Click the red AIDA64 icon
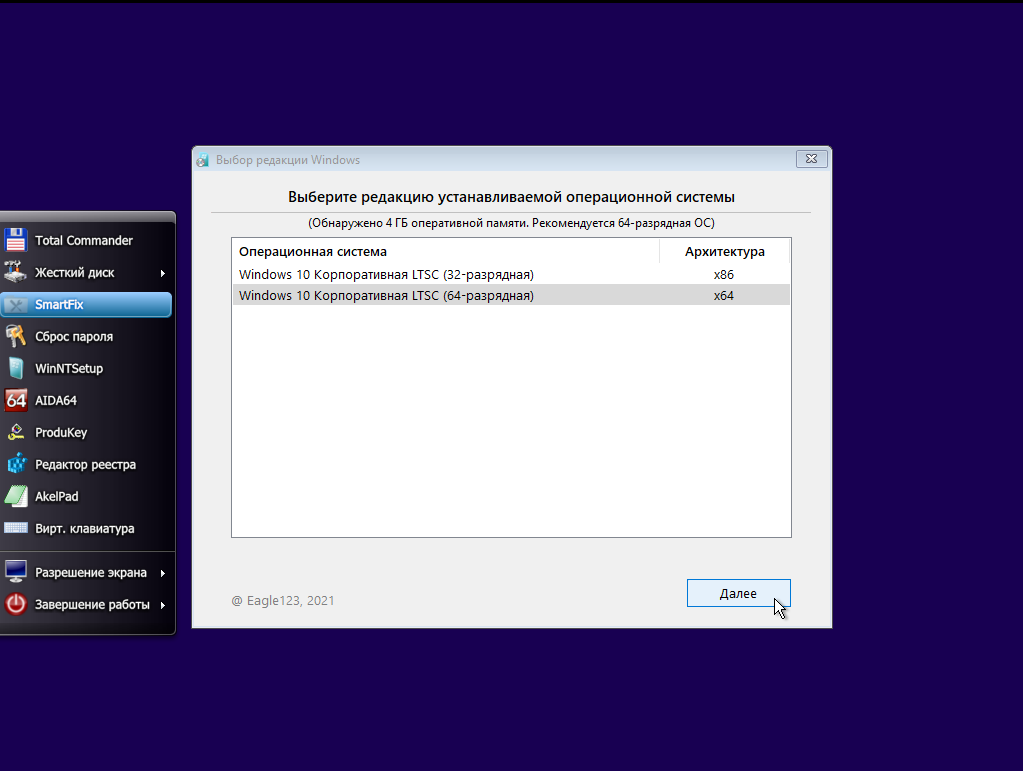The width and height of the screenshot is (1023, 771). pos(15,401)
